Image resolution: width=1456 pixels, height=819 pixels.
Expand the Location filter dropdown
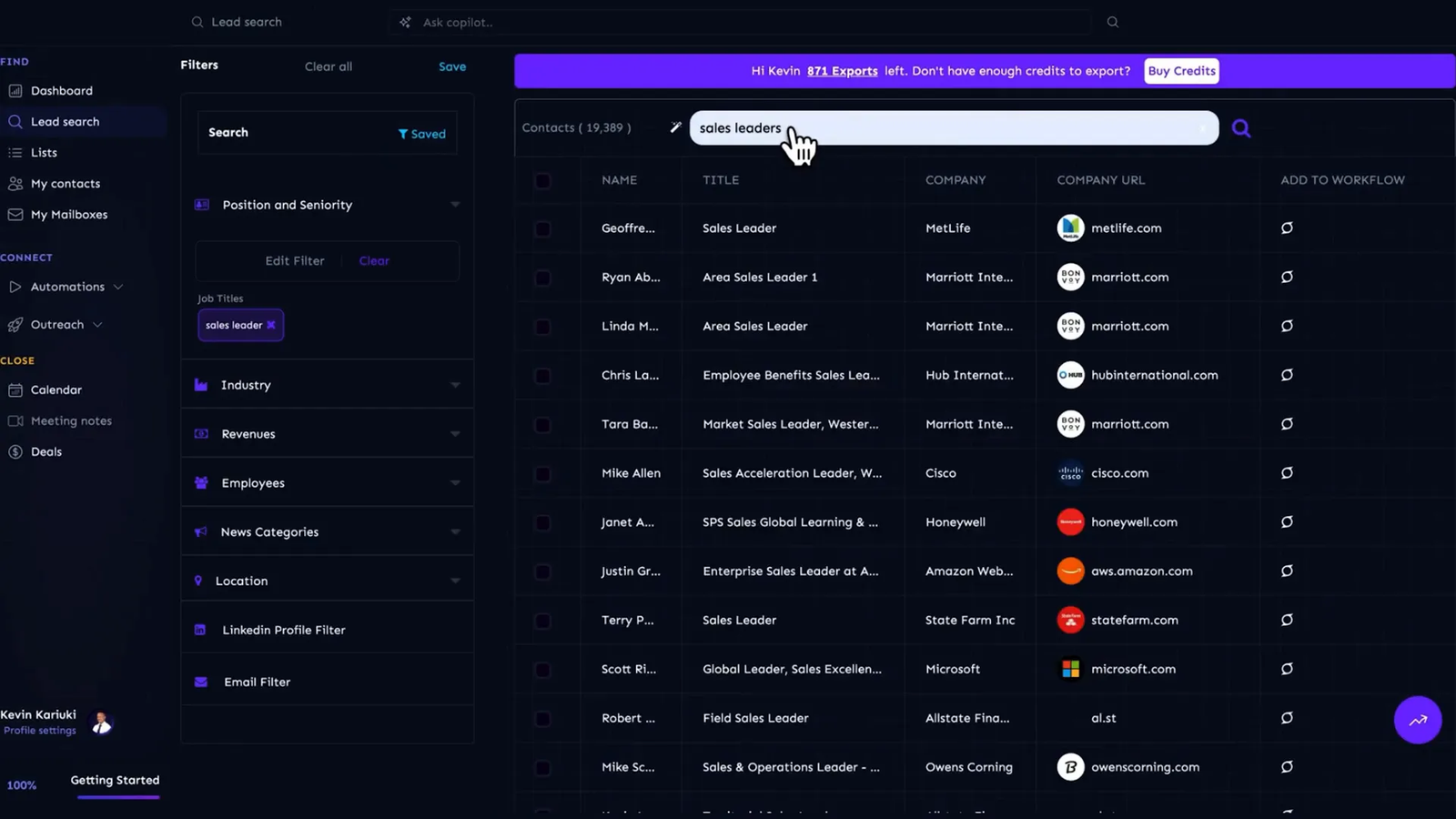point(455,581)
